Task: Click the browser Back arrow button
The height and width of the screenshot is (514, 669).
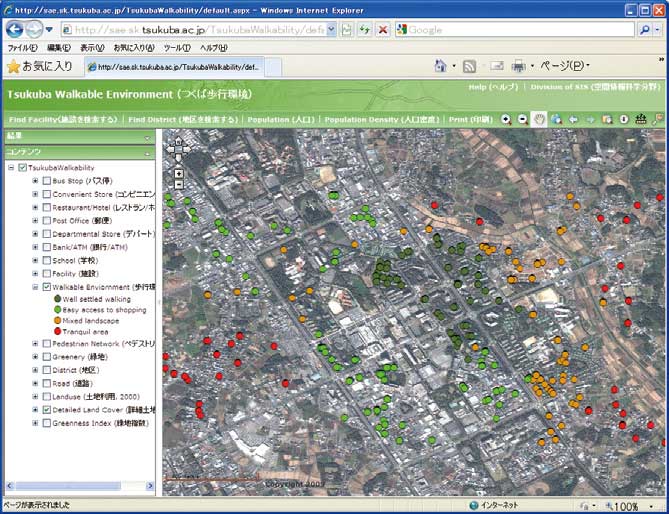Action: point(15,29)
